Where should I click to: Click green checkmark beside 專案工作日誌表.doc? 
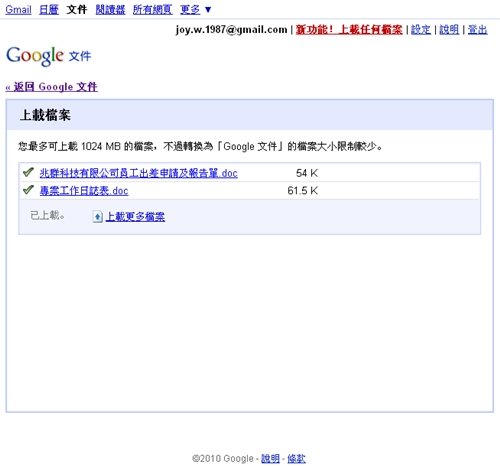[28, 190]
